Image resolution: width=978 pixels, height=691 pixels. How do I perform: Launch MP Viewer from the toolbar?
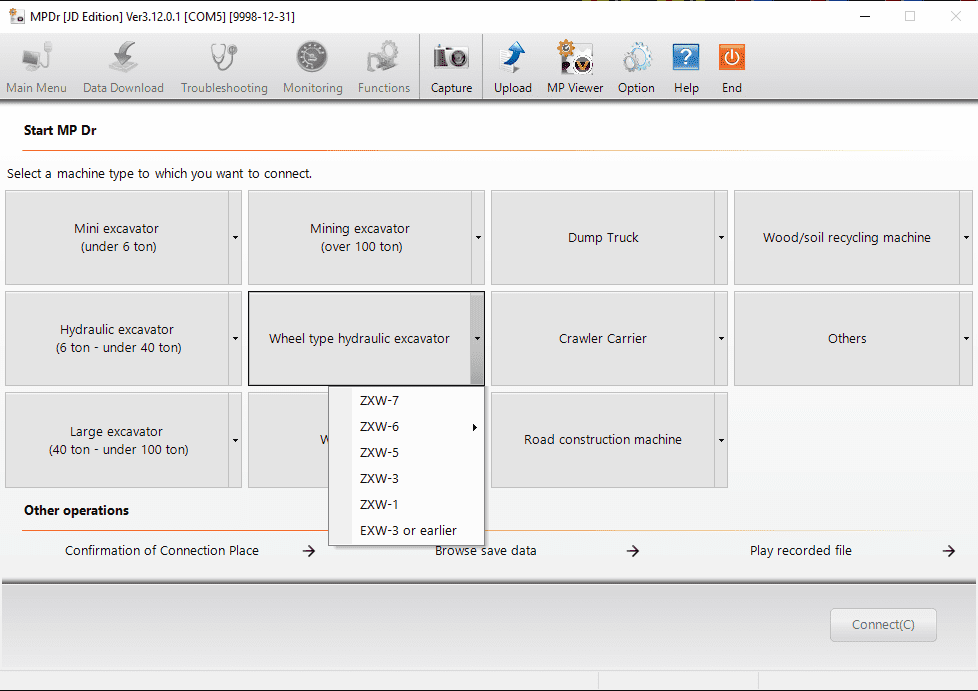pos(575,59)
